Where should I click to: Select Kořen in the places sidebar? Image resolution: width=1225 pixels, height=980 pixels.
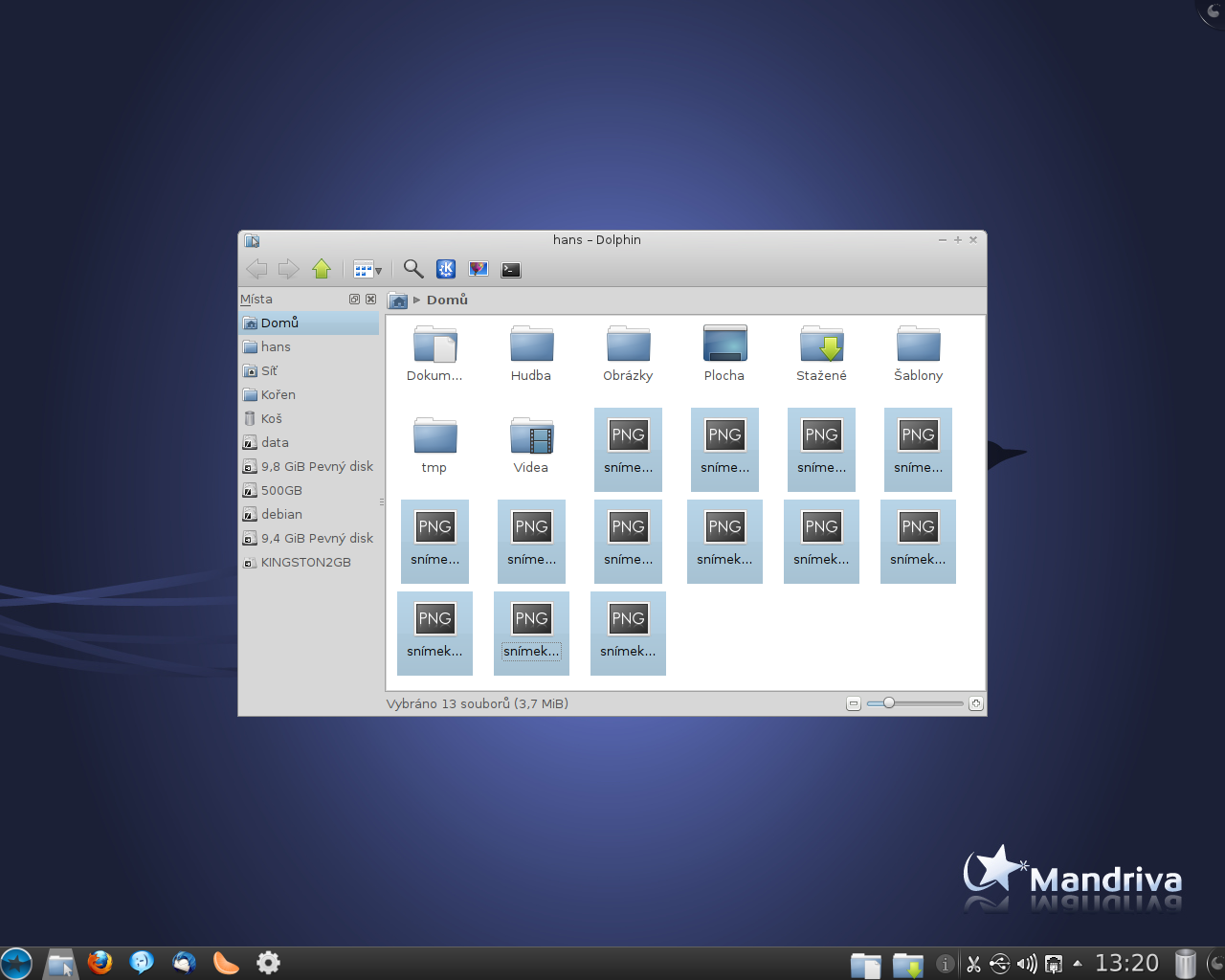coord(278,394)
